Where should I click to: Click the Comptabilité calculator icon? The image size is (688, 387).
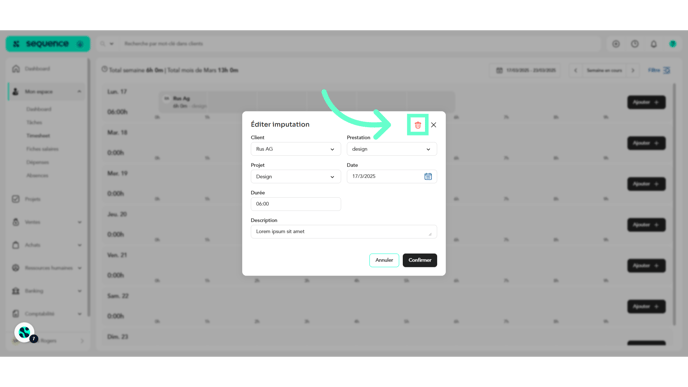pos(16,314)
